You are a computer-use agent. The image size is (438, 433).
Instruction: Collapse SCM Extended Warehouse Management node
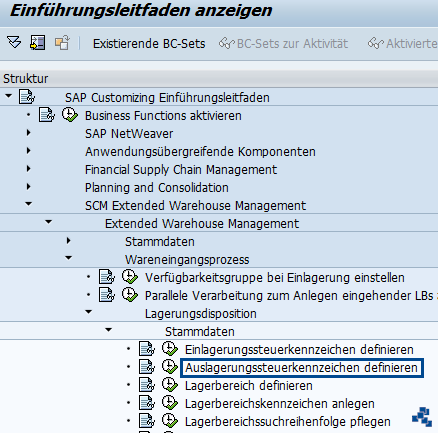tap(29, 204)
